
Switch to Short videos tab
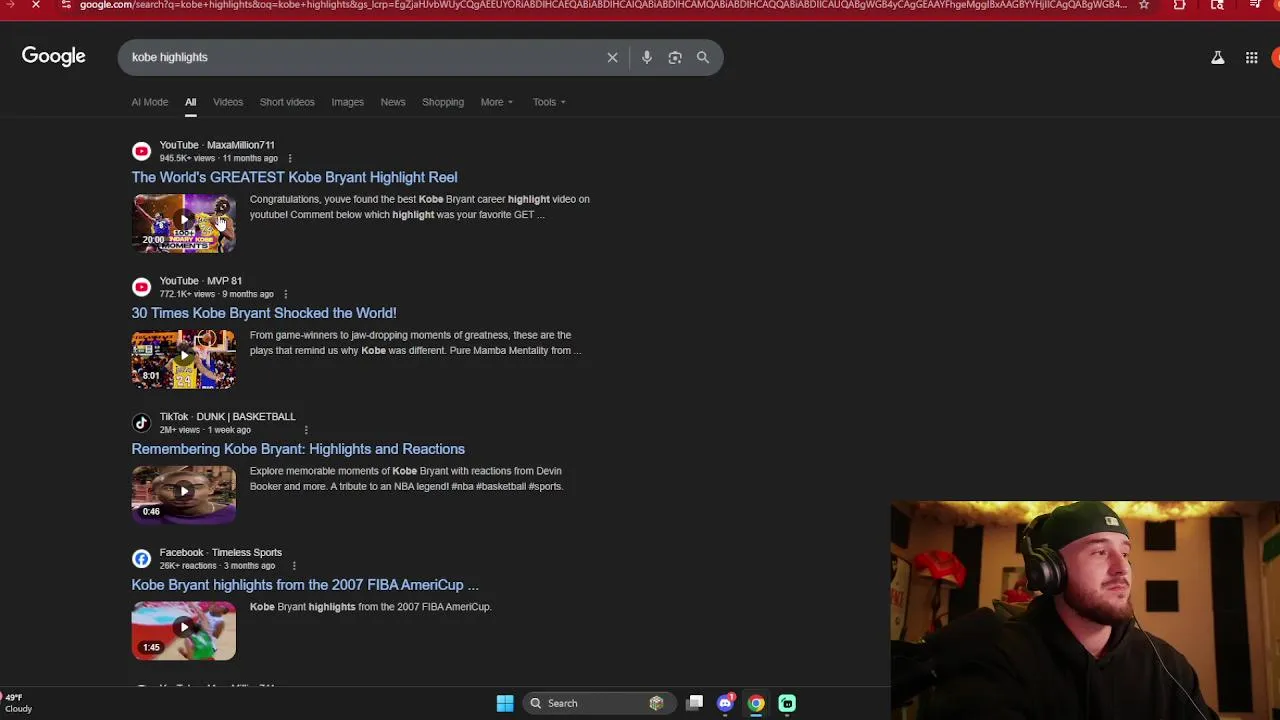(x=287, y=102)
